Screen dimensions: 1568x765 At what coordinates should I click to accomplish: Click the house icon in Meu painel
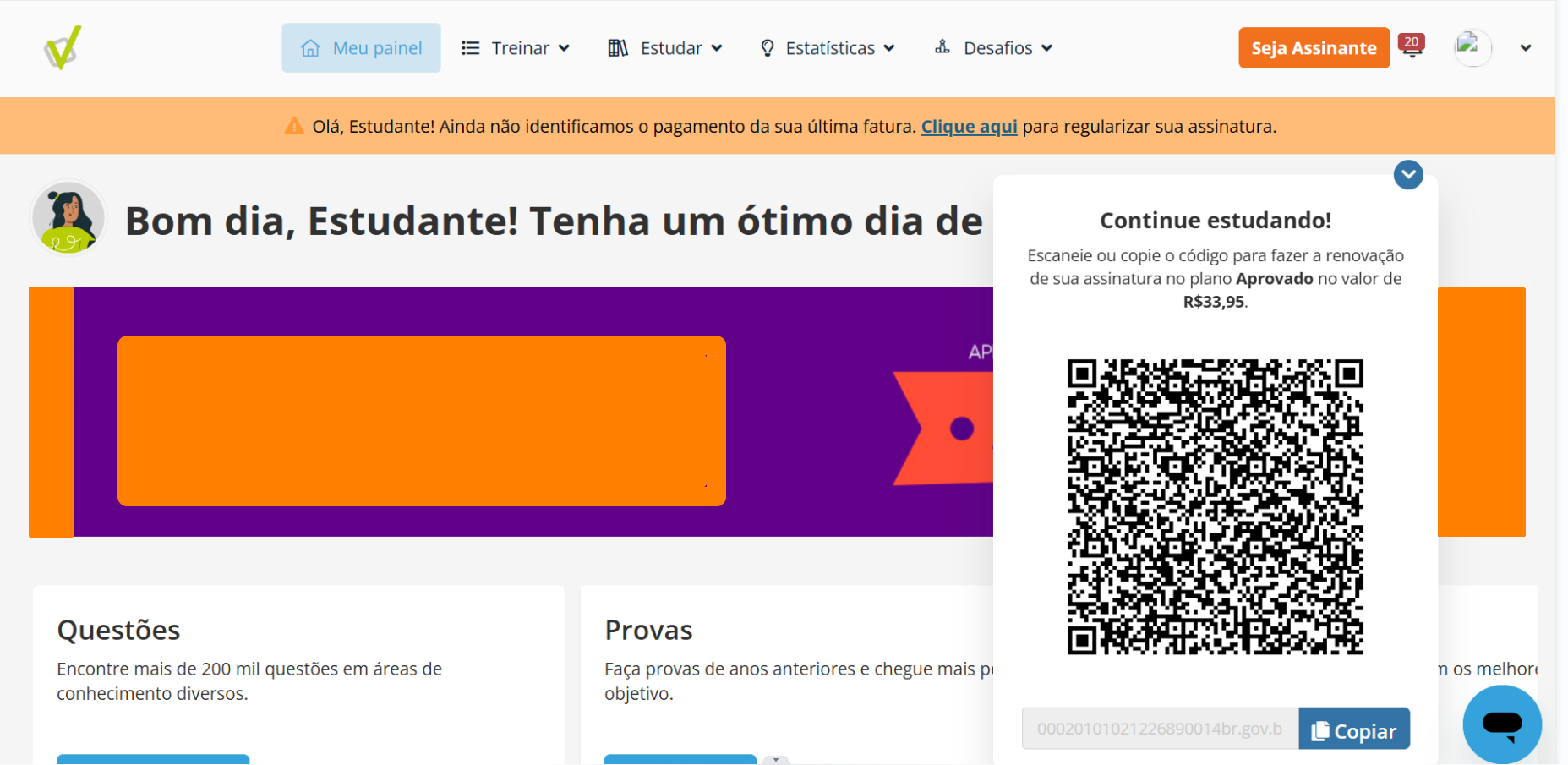[x=310, y=48]
